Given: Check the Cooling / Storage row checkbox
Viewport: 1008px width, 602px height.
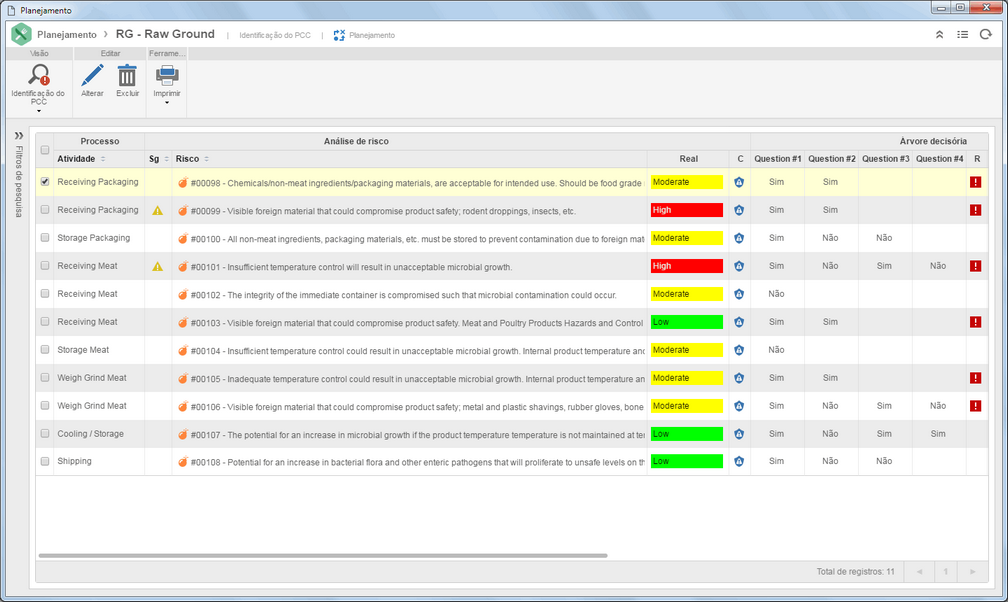Looking at the screenshot, I should pos(45,433).
